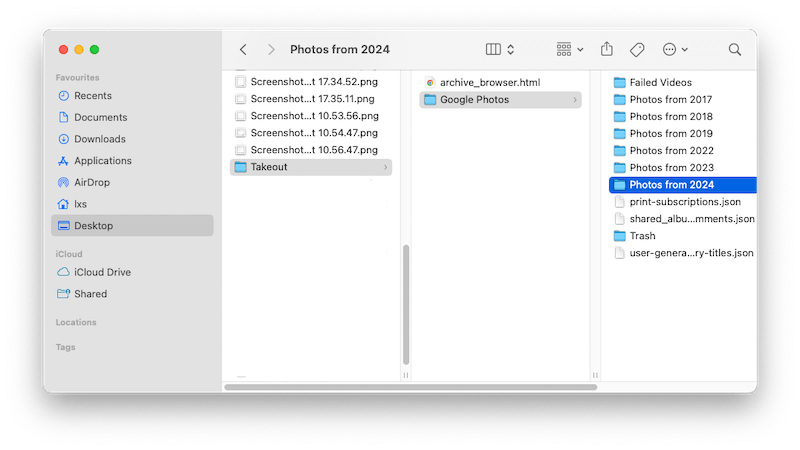
Task: Select Desktop in the sidebar
Action: pos(132,226)
